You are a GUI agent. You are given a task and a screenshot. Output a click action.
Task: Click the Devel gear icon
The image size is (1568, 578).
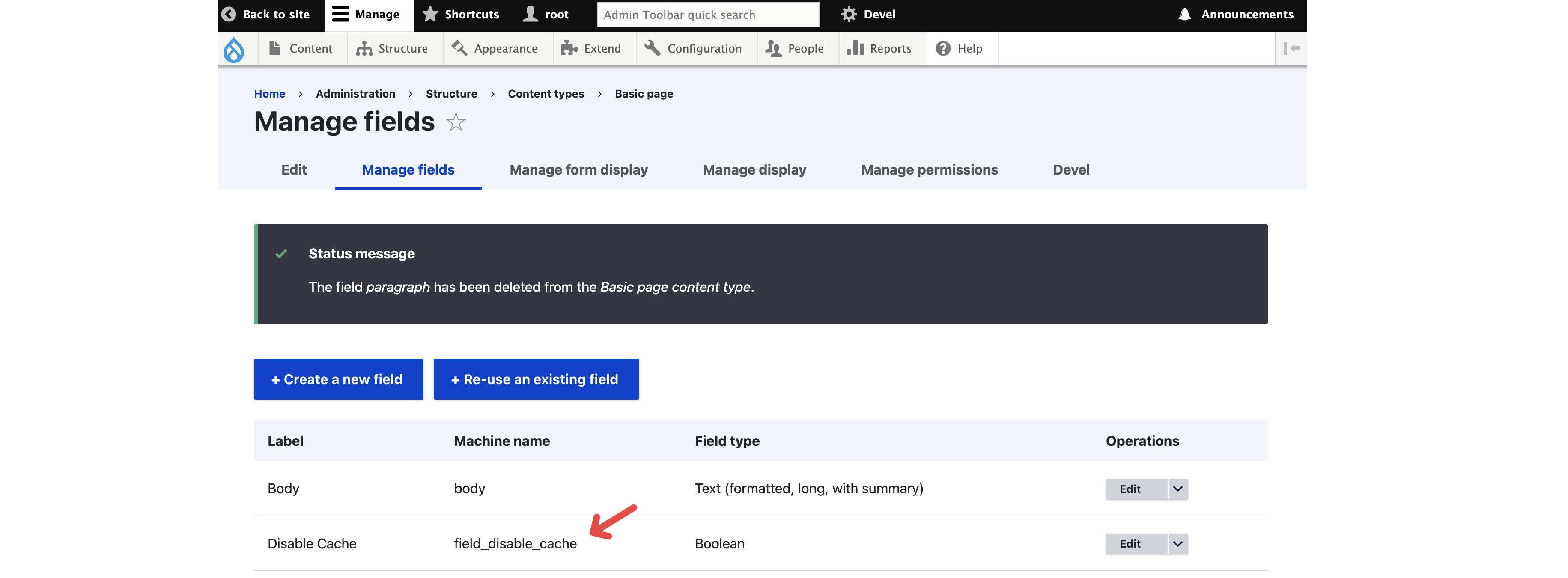(x=849, y=14)
